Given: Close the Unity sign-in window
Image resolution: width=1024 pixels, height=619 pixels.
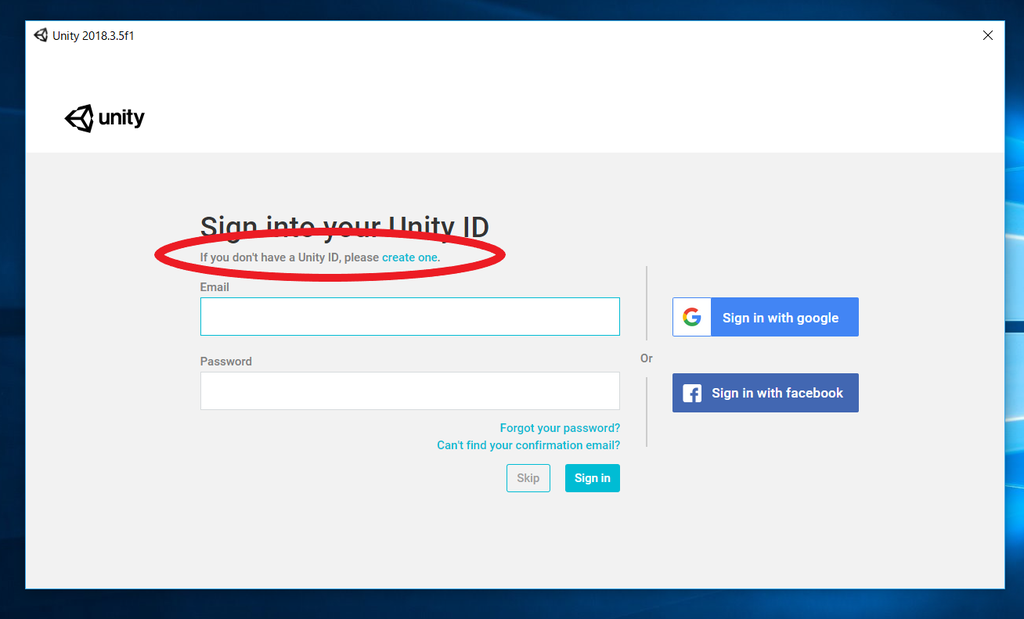Looking at the screenshot, I should point(987,35).
